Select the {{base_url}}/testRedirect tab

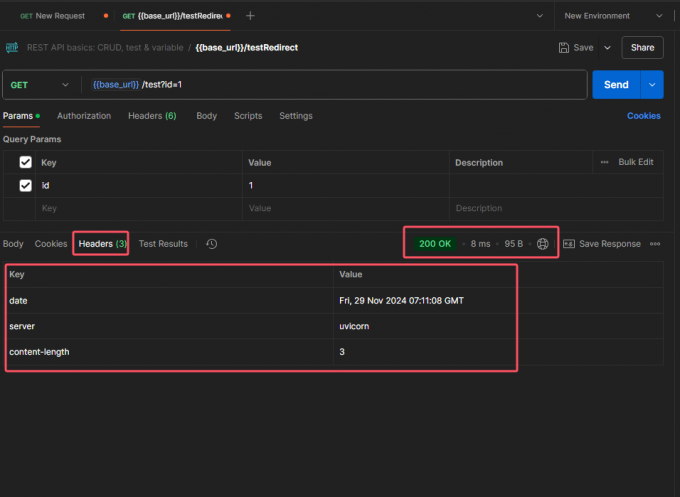175,16
